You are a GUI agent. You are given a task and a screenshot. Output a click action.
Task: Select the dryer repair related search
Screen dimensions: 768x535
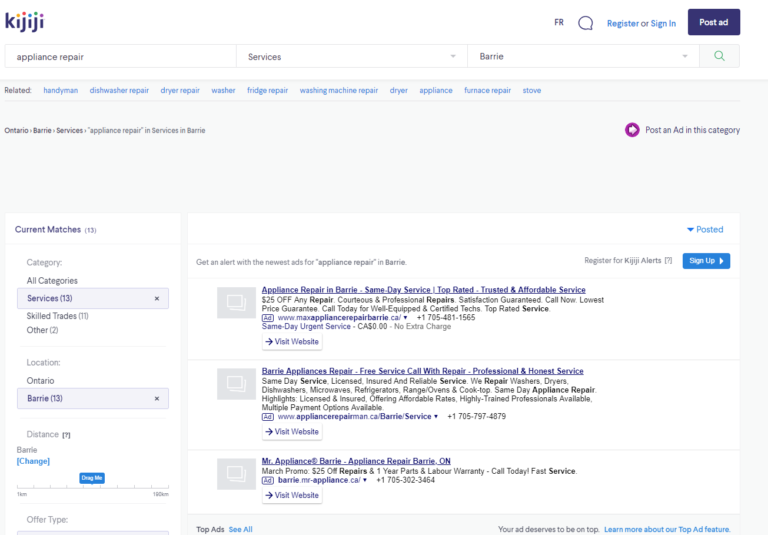point(180,90)
